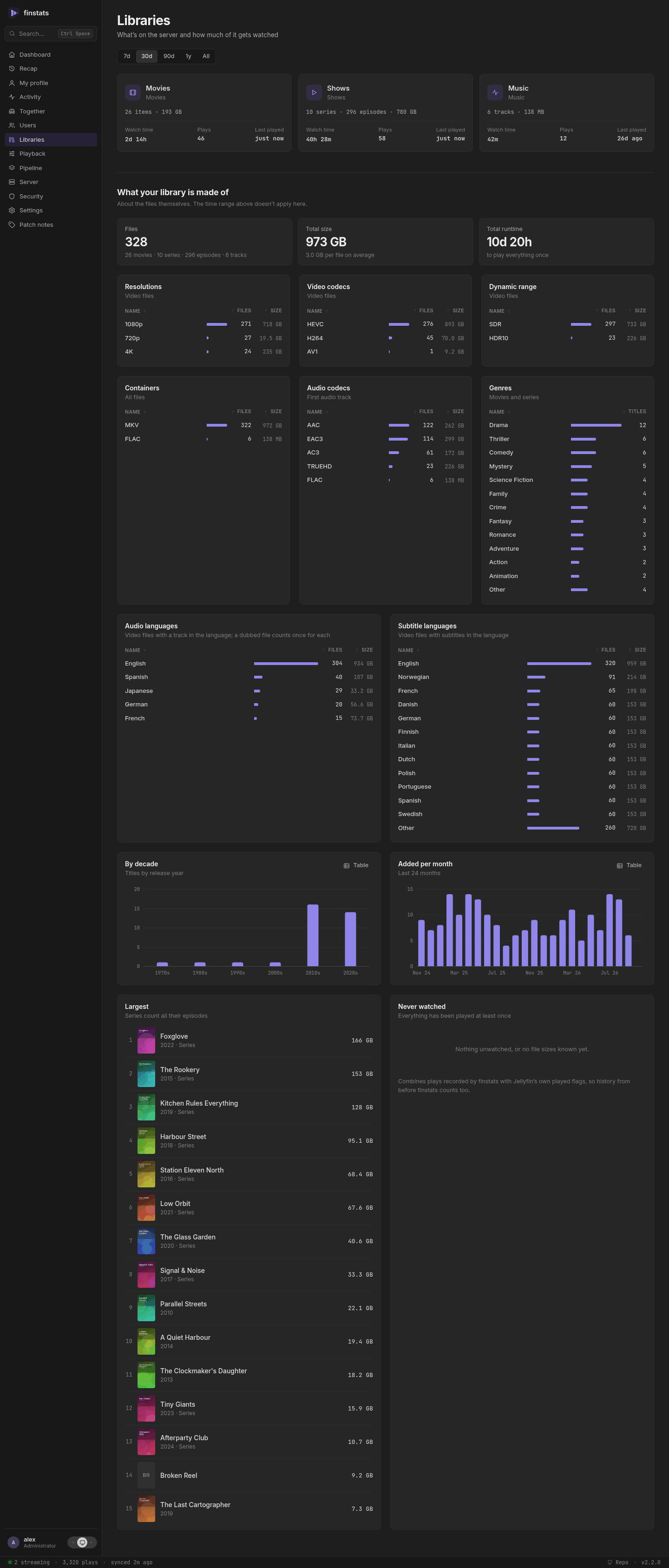
Task: Open the alex Administrator account avatar
Action: (x=13, y=1542)
